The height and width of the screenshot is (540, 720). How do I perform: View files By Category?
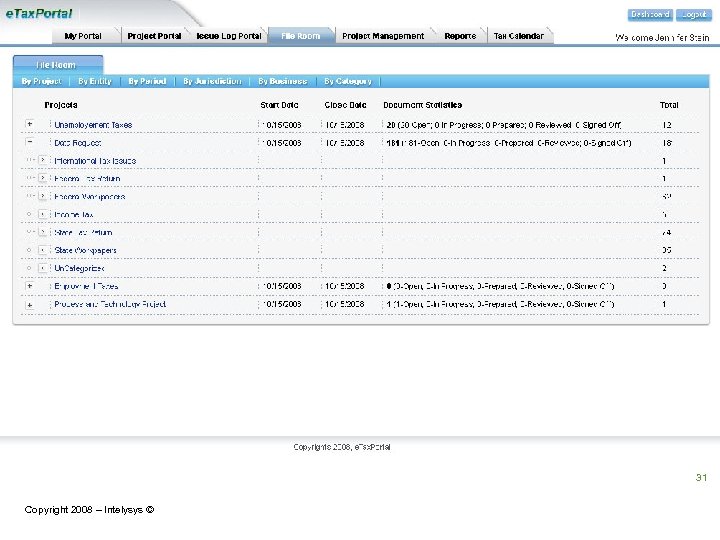pos(348,81)
